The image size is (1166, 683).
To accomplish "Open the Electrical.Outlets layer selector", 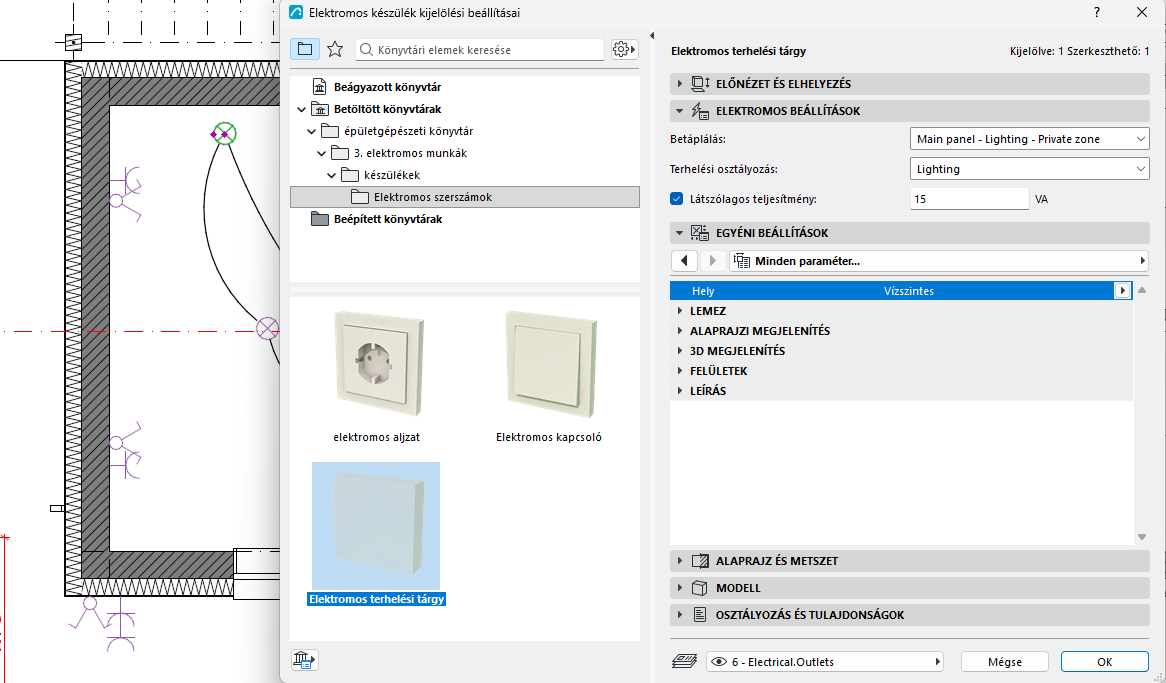I will click(825, 661).
